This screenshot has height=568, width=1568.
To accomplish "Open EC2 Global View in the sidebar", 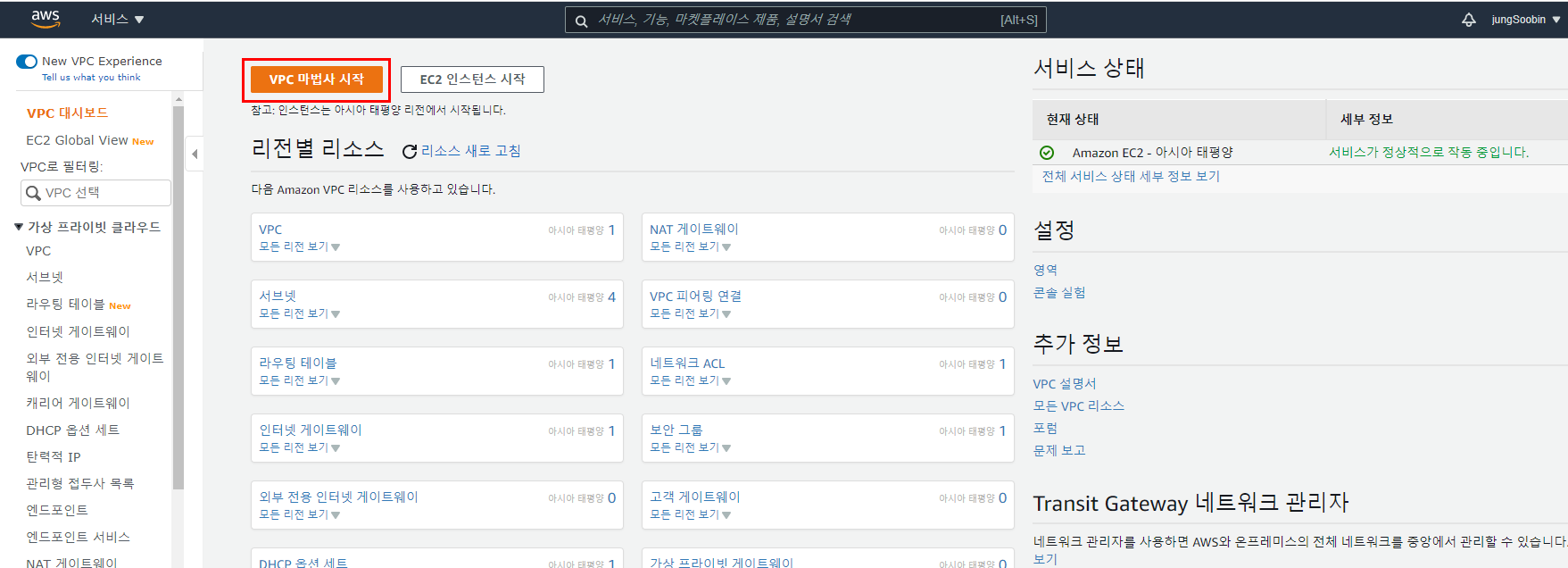I will coord(77,140).
